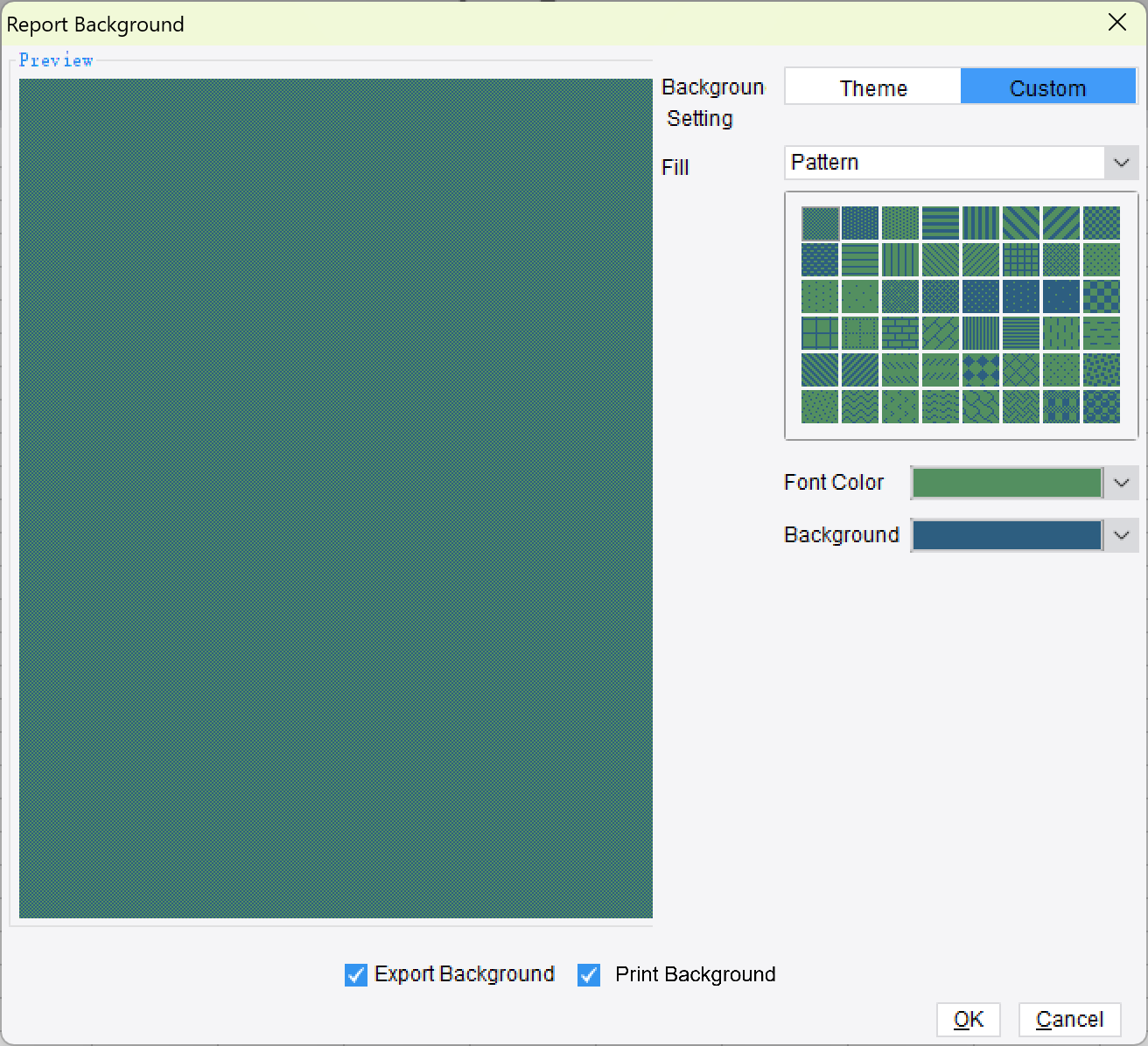
Task: Choose the dotted grid pattern
Action: pyautogui.click(x=860, y=333)
